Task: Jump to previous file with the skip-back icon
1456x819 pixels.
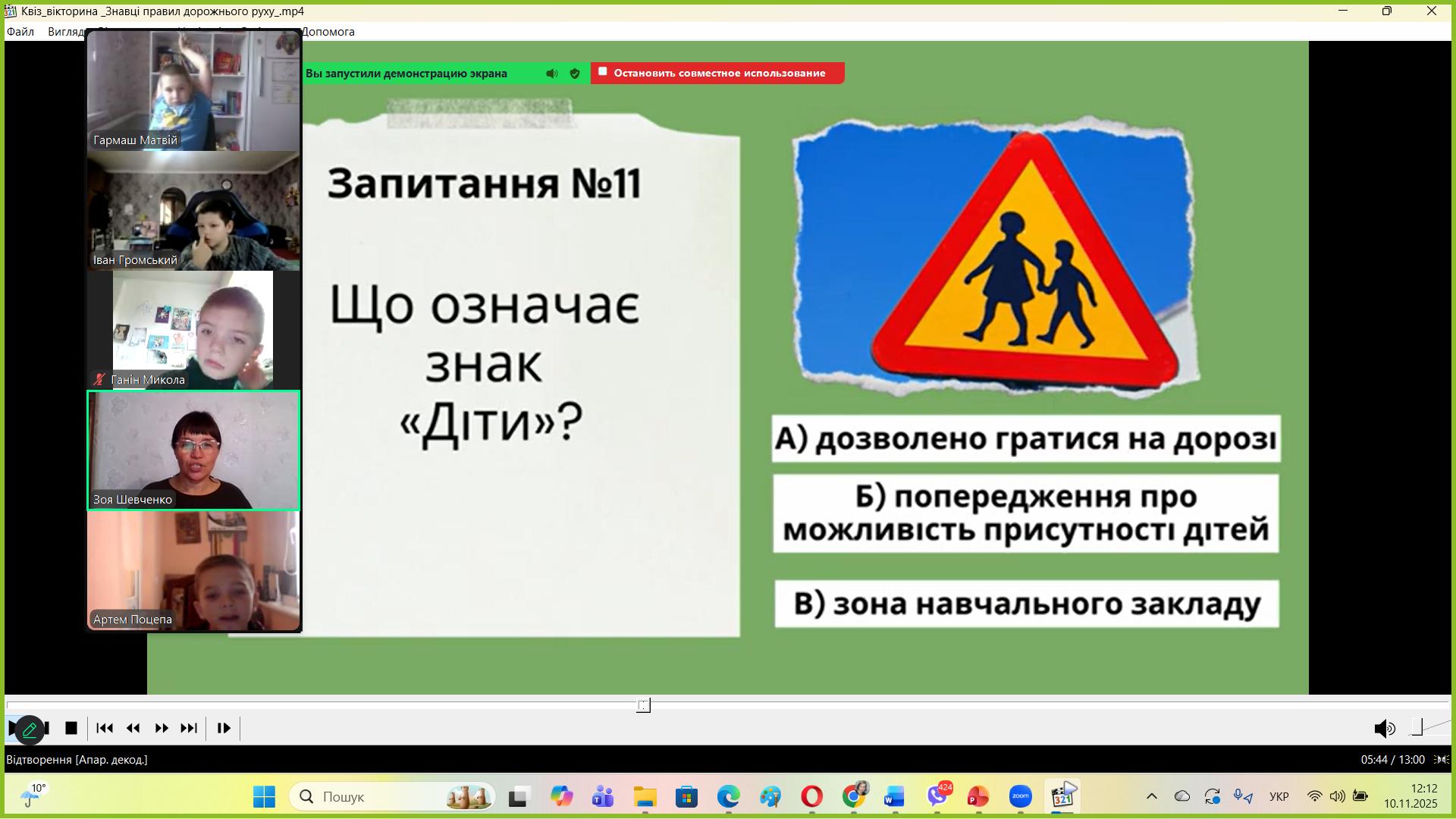Action: pos(105,728)
